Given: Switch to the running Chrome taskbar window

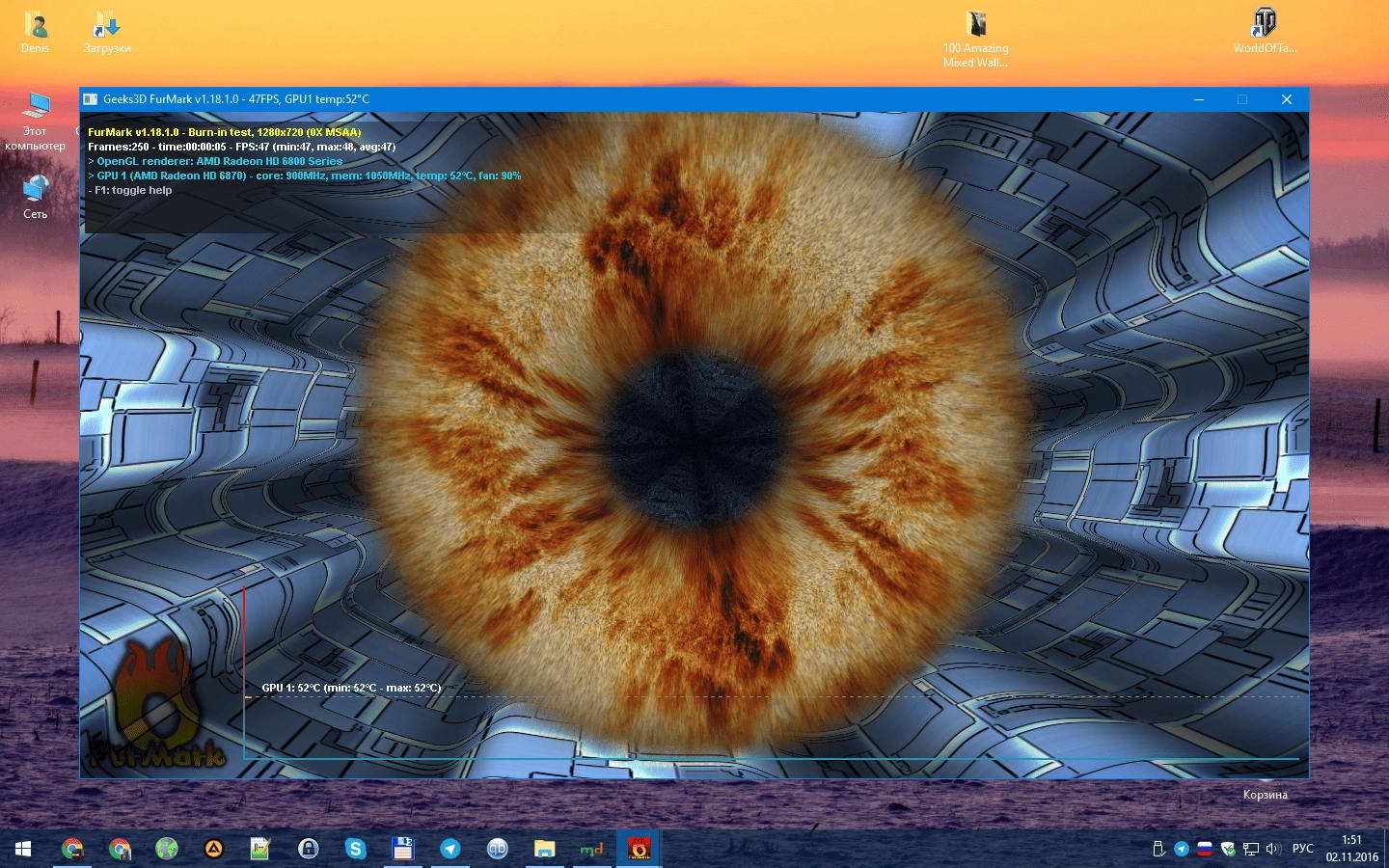Looking at the screenshot, I should (72, 849).
